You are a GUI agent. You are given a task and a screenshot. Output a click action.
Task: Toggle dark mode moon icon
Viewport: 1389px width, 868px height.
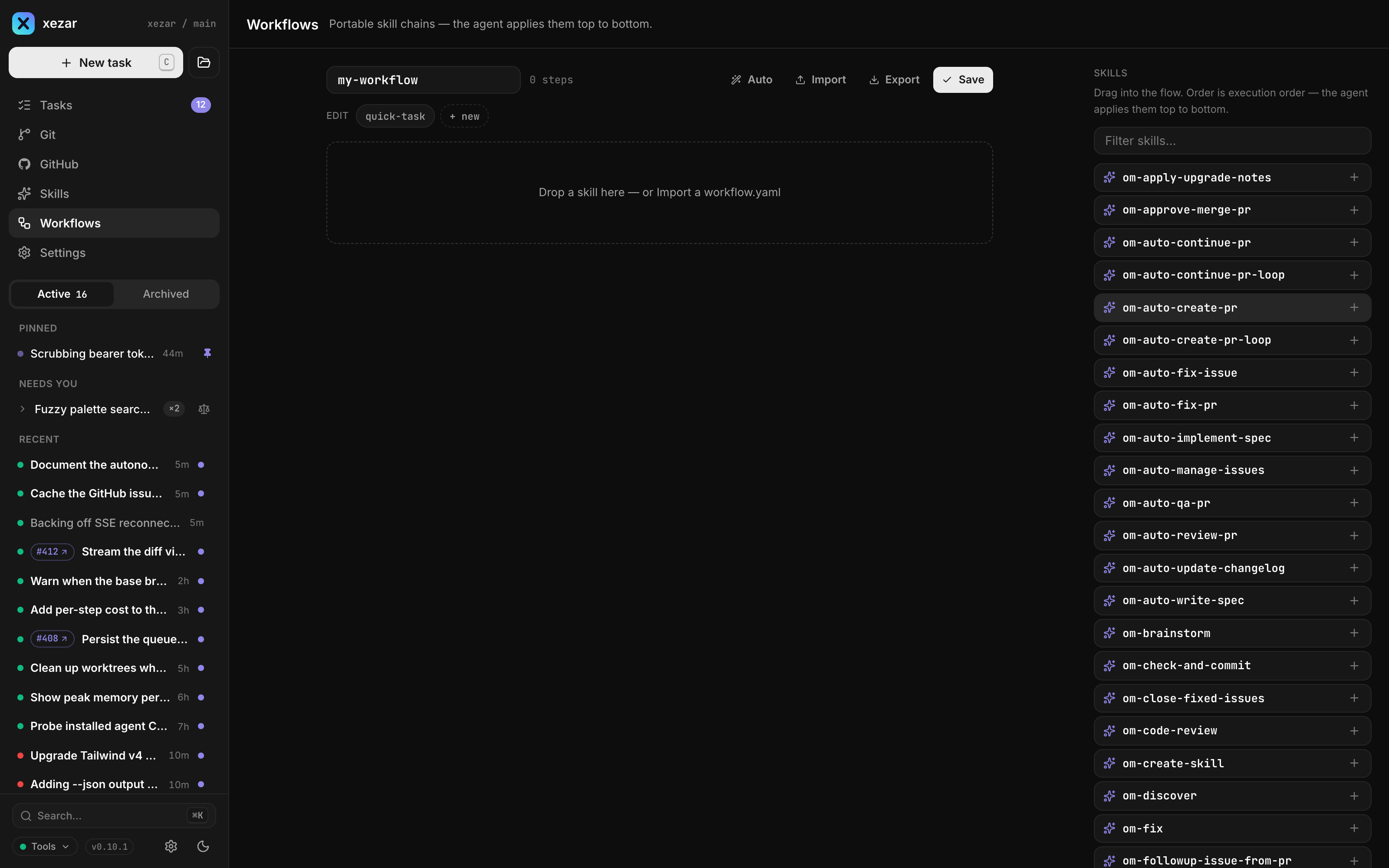click(x=203, y=846)
